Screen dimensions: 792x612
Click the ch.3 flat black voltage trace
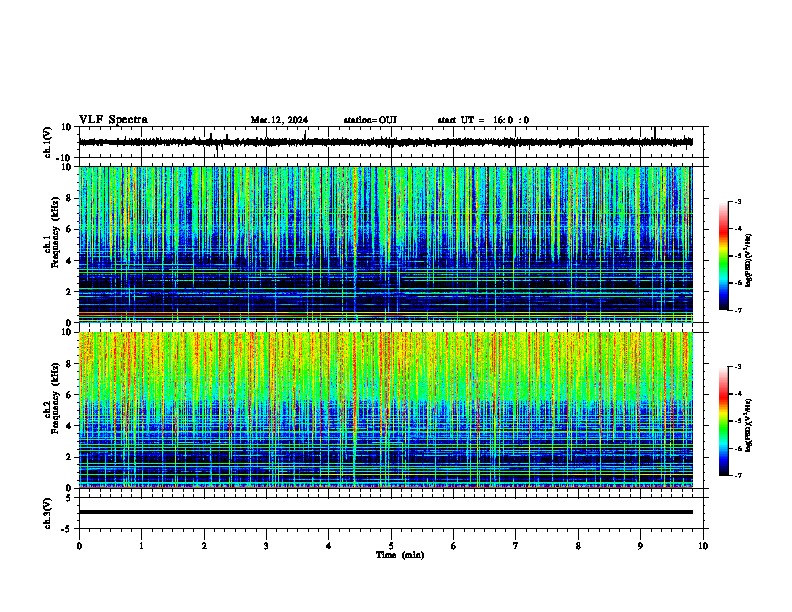click(x=386, y=512)
